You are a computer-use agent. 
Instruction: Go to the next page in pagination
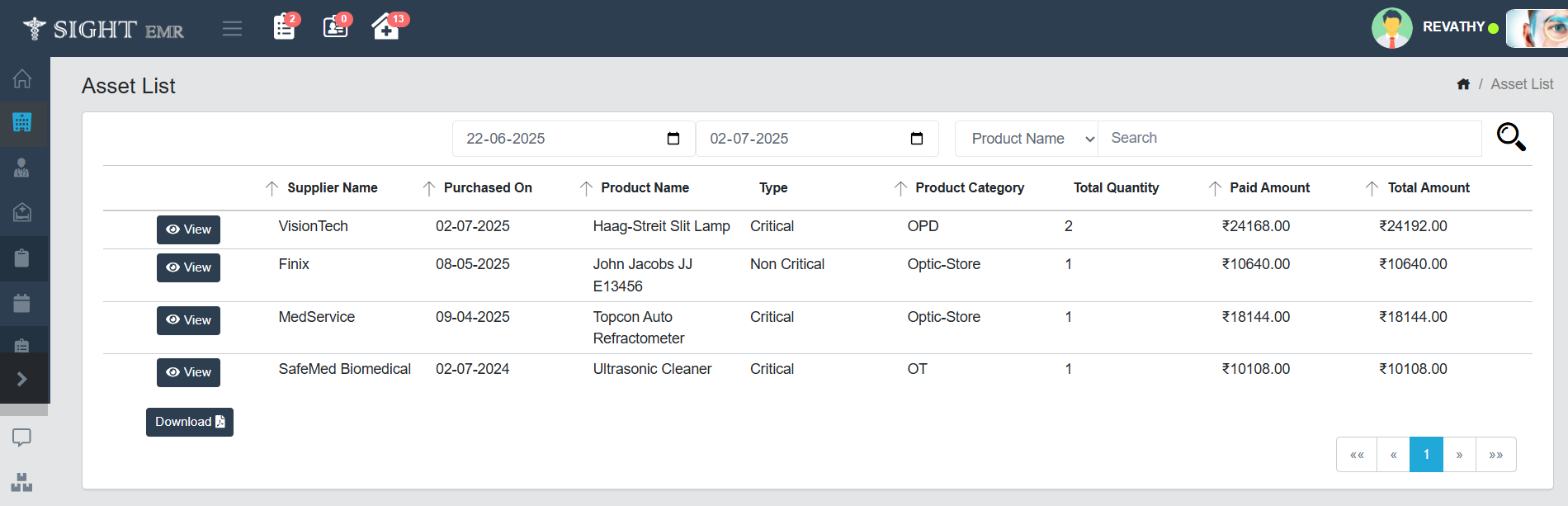tap(1459, 455)
